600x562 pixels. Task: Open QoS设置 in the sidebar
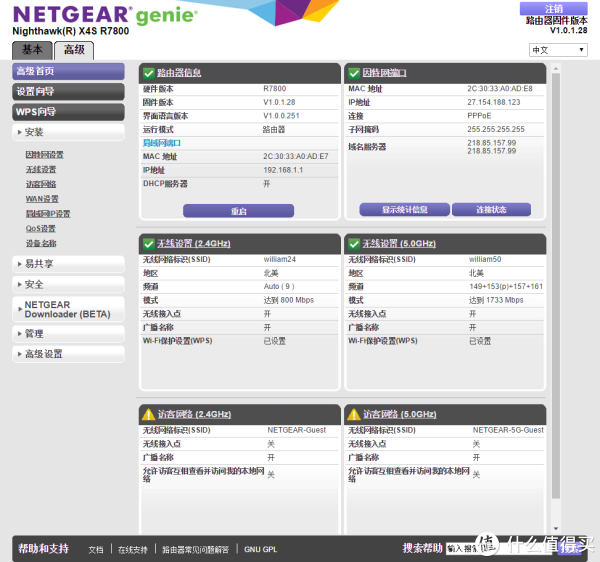pos(41,229)
